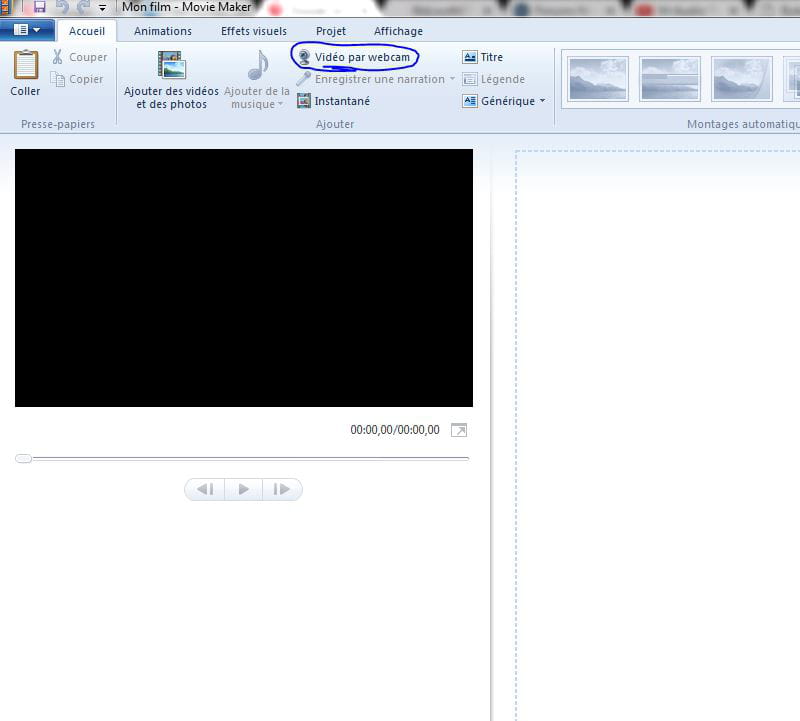The image size is (800, 721).
Task: Step to the previous frame
Action: point(205,489)
